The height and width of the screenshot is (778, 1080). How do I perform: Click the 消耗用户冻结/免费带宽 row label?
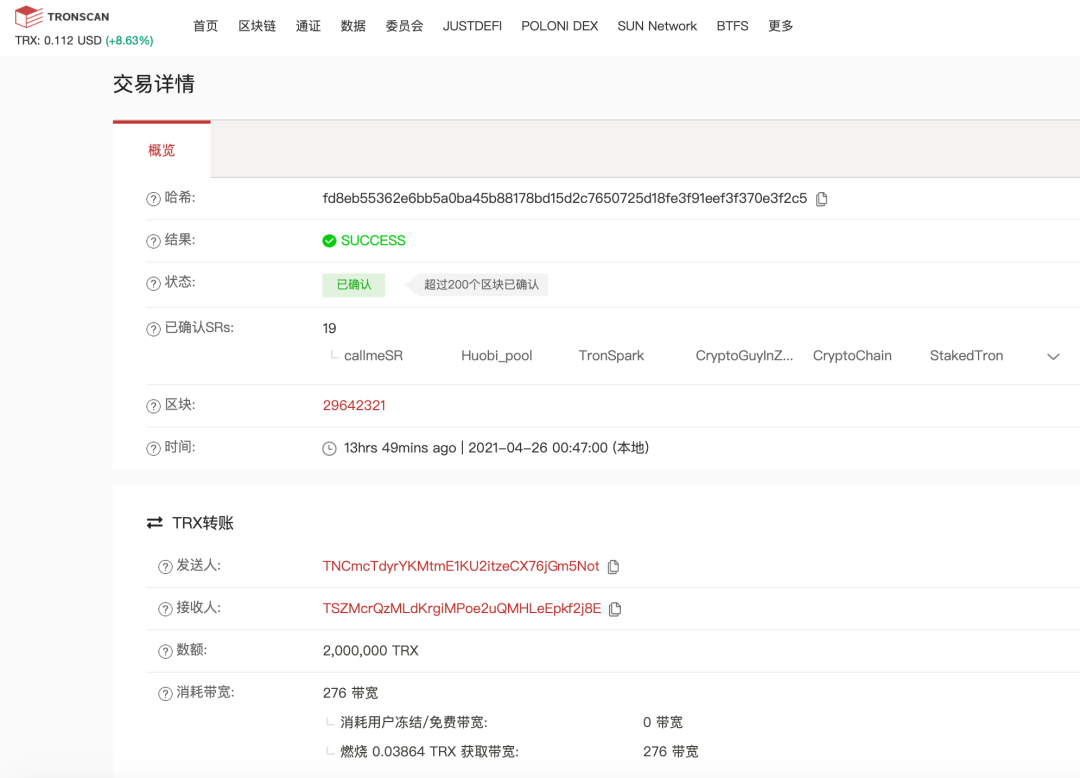pyautogui.click(x=413, y=722)
